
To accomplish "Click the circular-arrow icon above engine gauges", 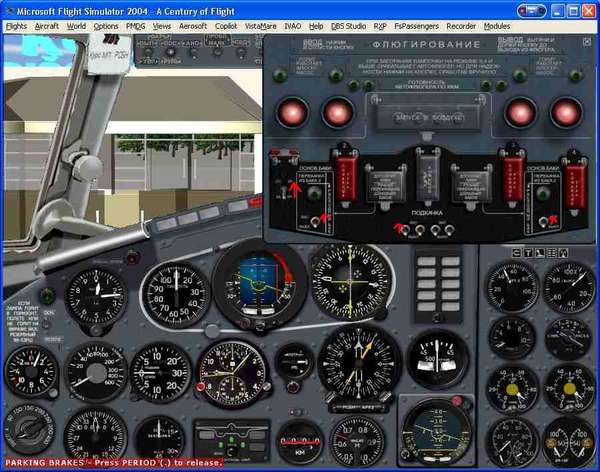I will [x=517, y=252].
